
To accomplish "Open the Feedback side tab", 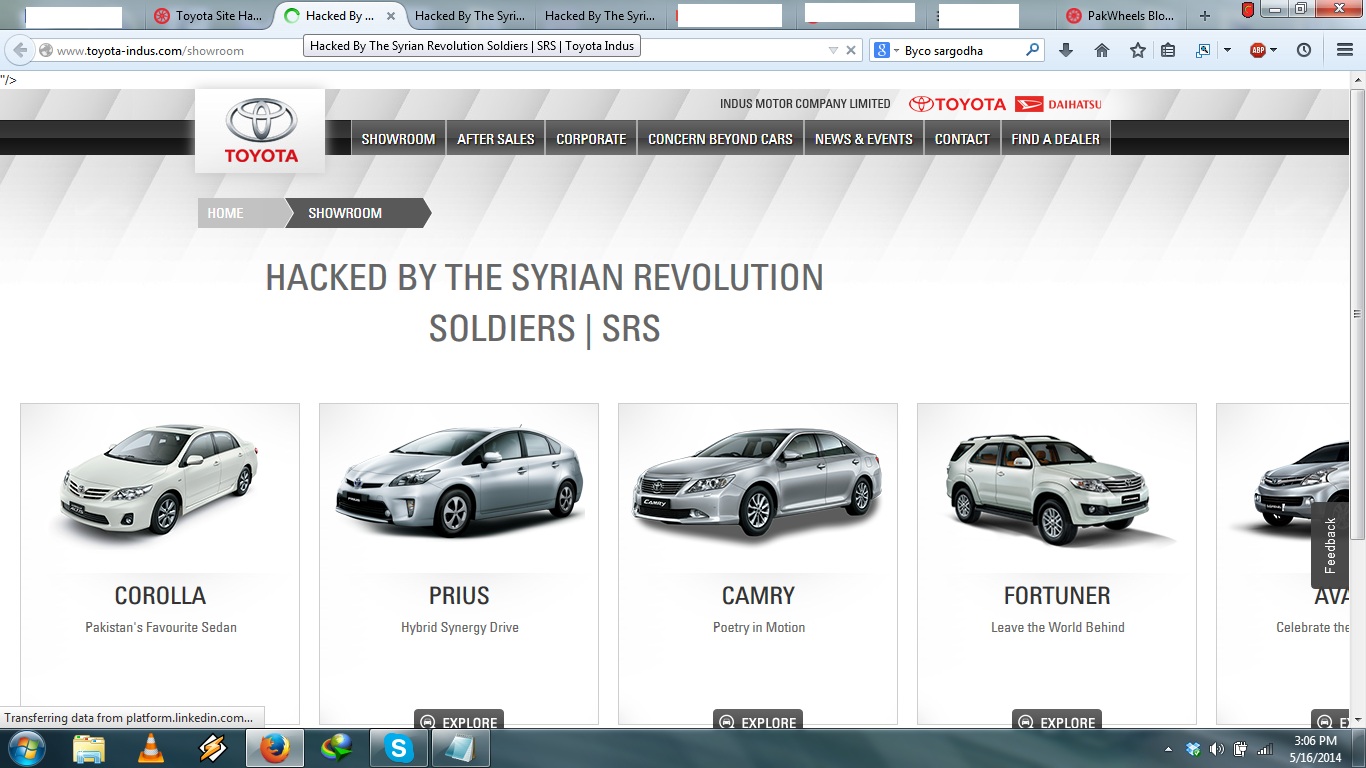I will point(1330,545).
